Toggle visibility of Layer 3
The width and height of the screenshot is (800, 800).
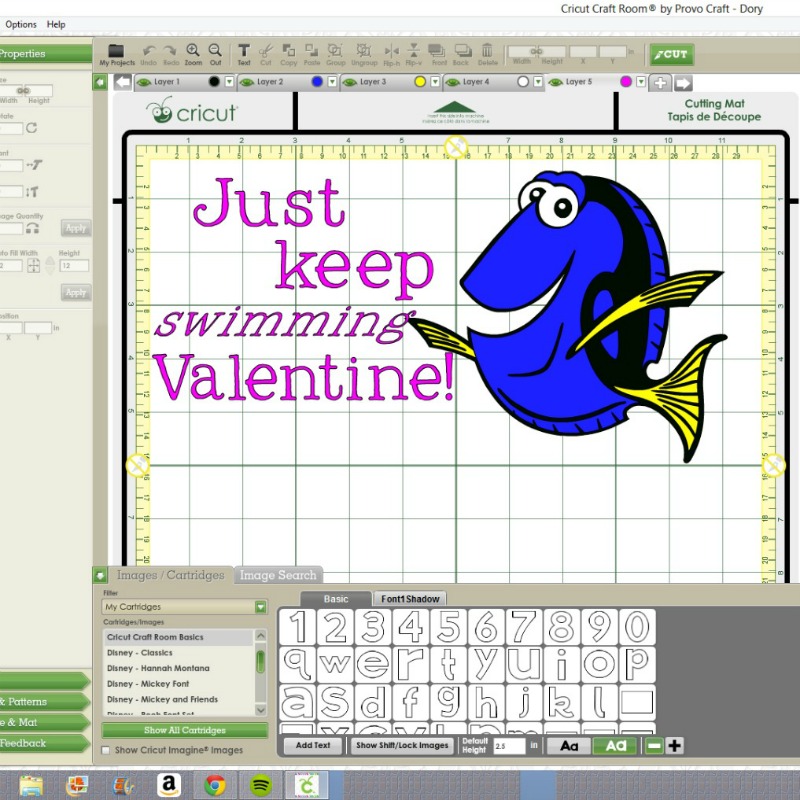(349, 82)
